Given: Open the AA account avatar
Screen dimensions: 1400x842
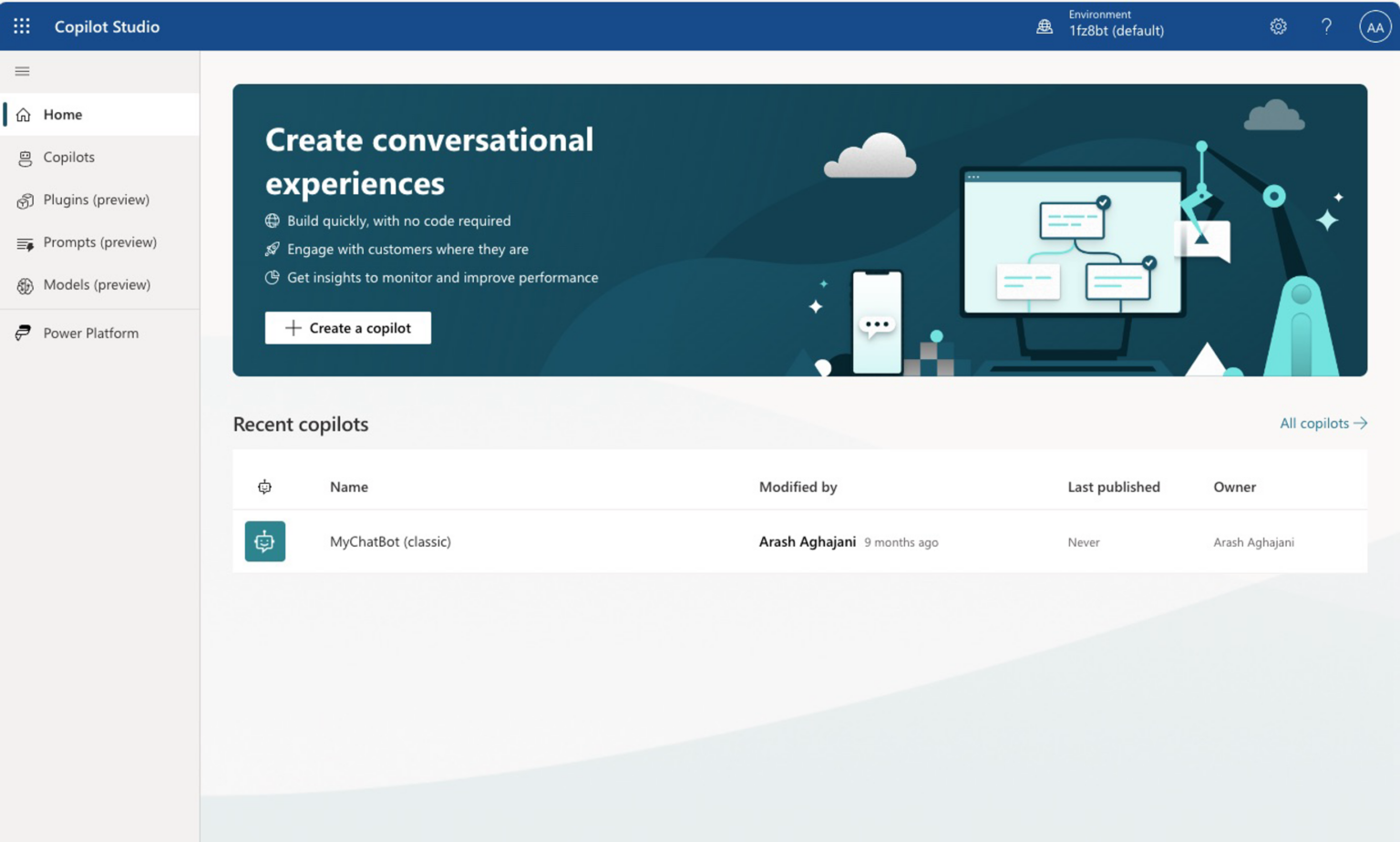Looking at the screenshot, I should (1374, 26).
